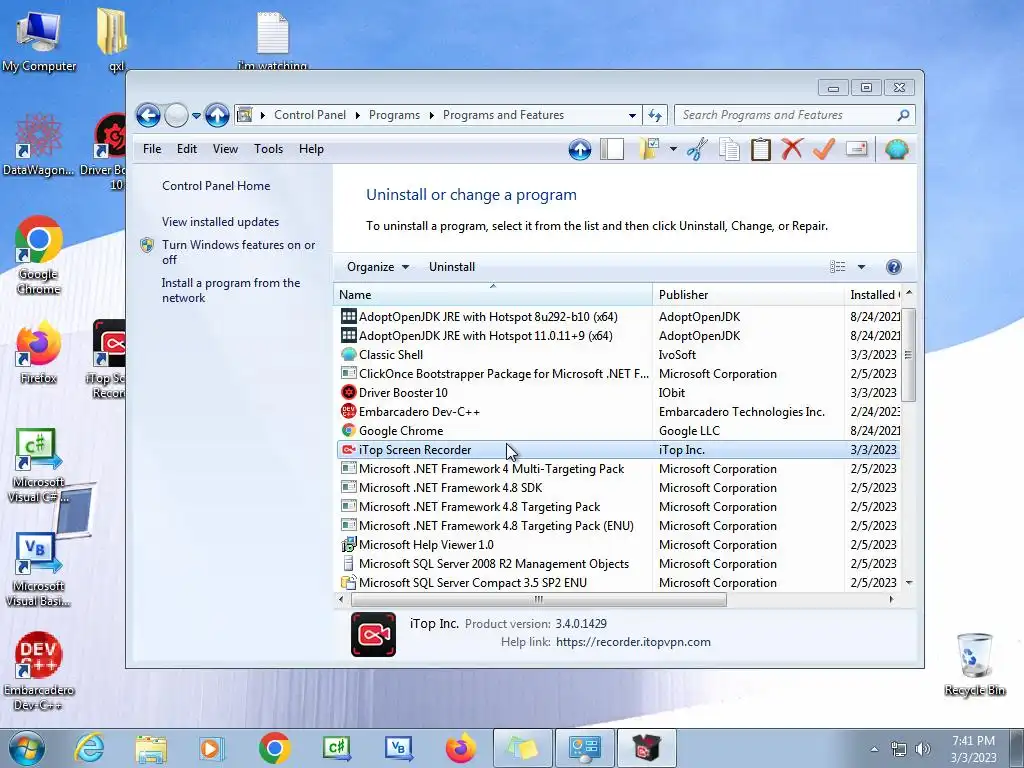The width and height of the screenshot is (1024, 768).
Task: Click the Refresh button beside address bar
Action: coord(655,116)
